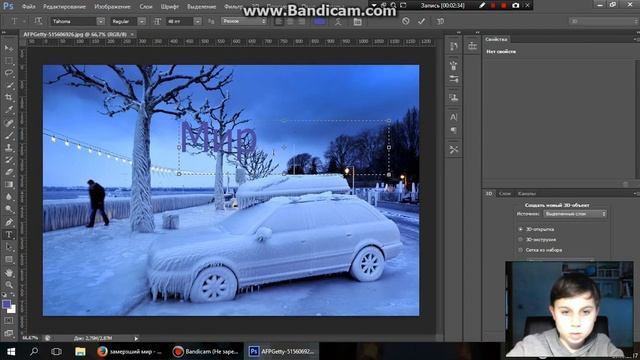Select the Move tool in the toolbox
Screen dimensions: 640x360
pyautogui.click(x=9, y=48)
